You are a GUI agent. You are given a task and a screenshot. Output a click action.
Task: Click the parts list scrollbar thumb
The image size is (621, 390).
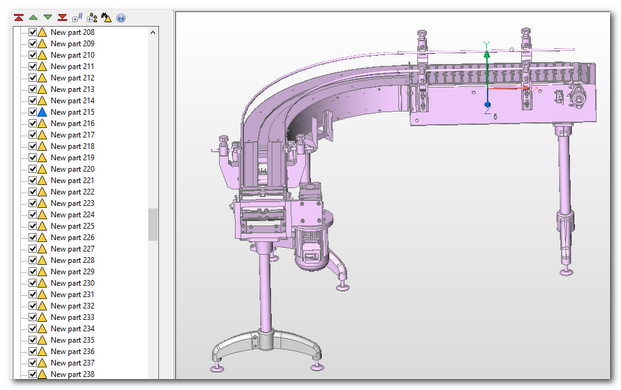coord(153,224)
